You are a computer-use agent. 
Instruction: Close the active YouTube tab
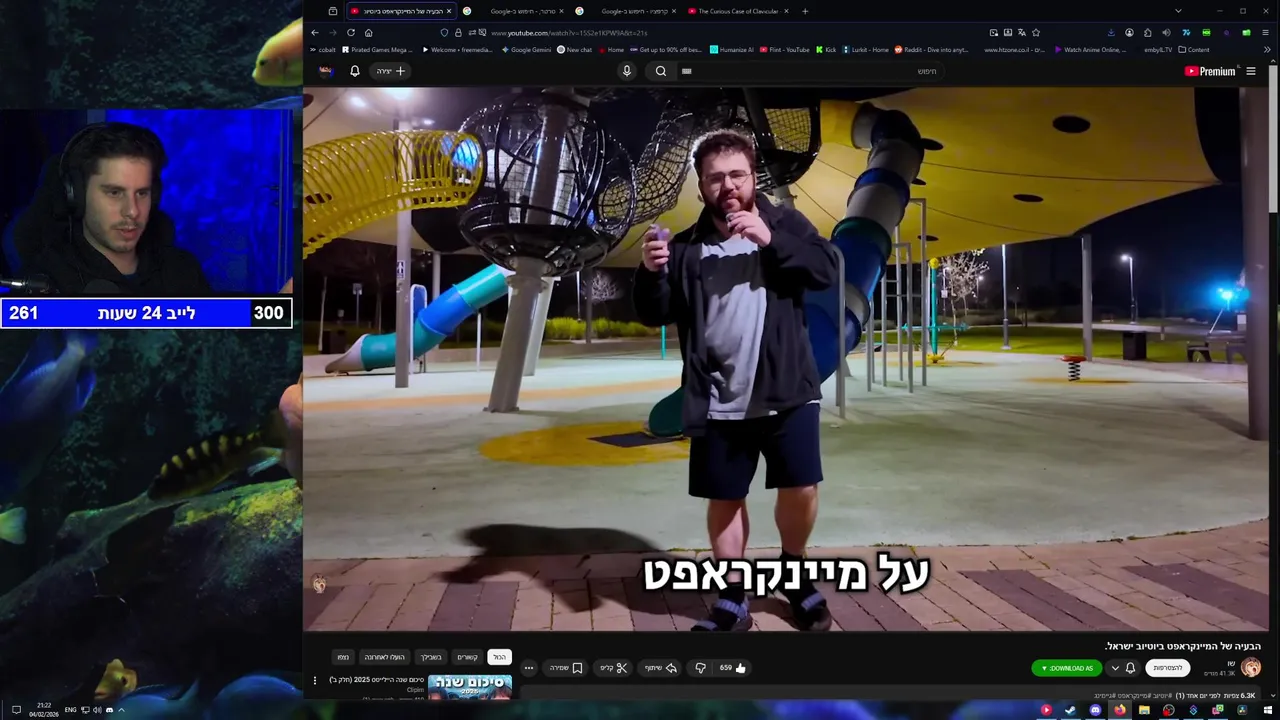coord(448,11)
